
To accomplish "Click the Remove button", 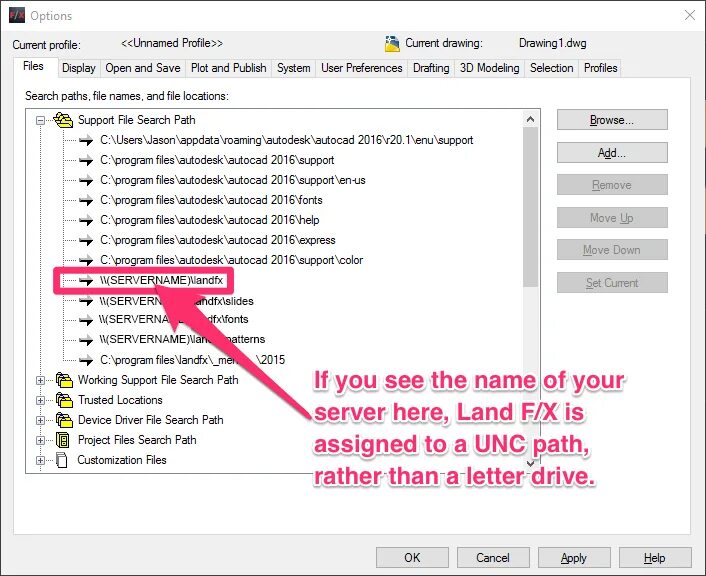I will [612, 185].
